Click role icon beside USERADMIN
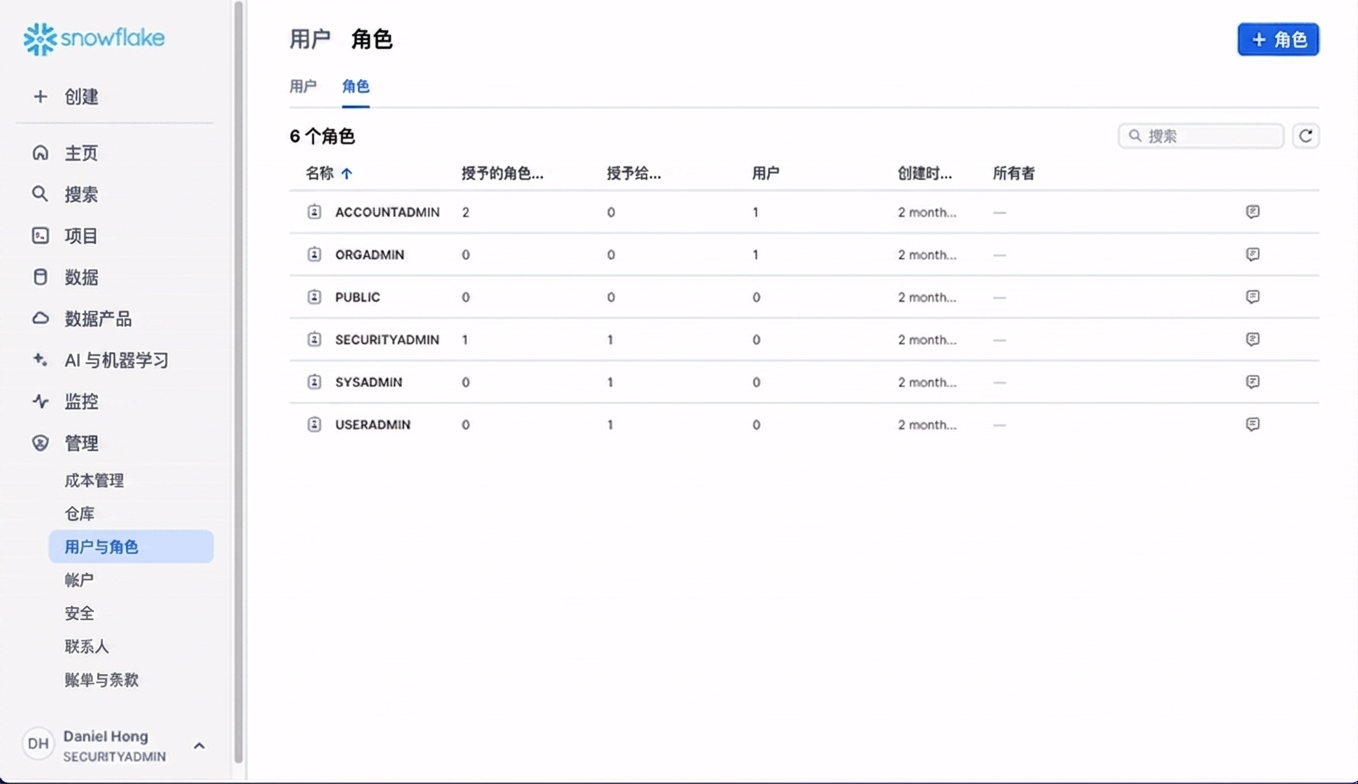Image resolution: width=1358 pixels, height=784 pixels. pos(314,425)
